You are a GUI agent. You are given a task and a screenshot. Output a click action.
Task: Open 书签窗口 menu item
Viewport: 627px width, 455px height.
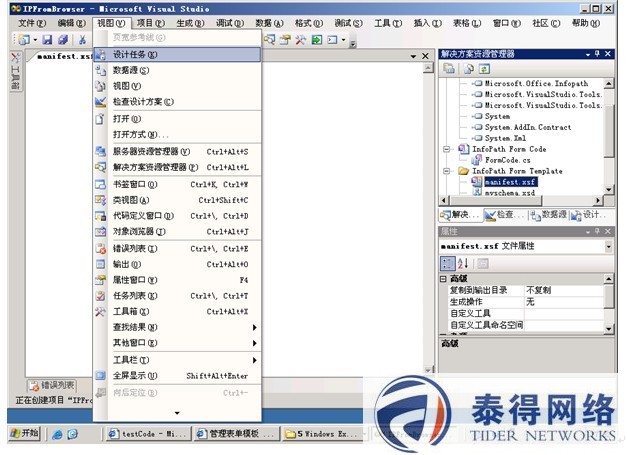coord(177,184)
